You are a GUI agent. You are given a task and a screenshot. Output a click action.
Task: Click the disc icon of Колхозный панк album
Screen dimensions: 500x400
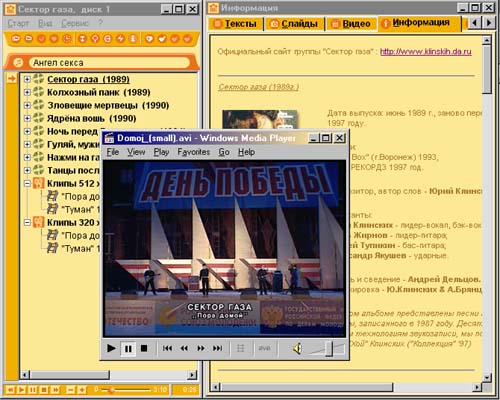pos(38,92)
